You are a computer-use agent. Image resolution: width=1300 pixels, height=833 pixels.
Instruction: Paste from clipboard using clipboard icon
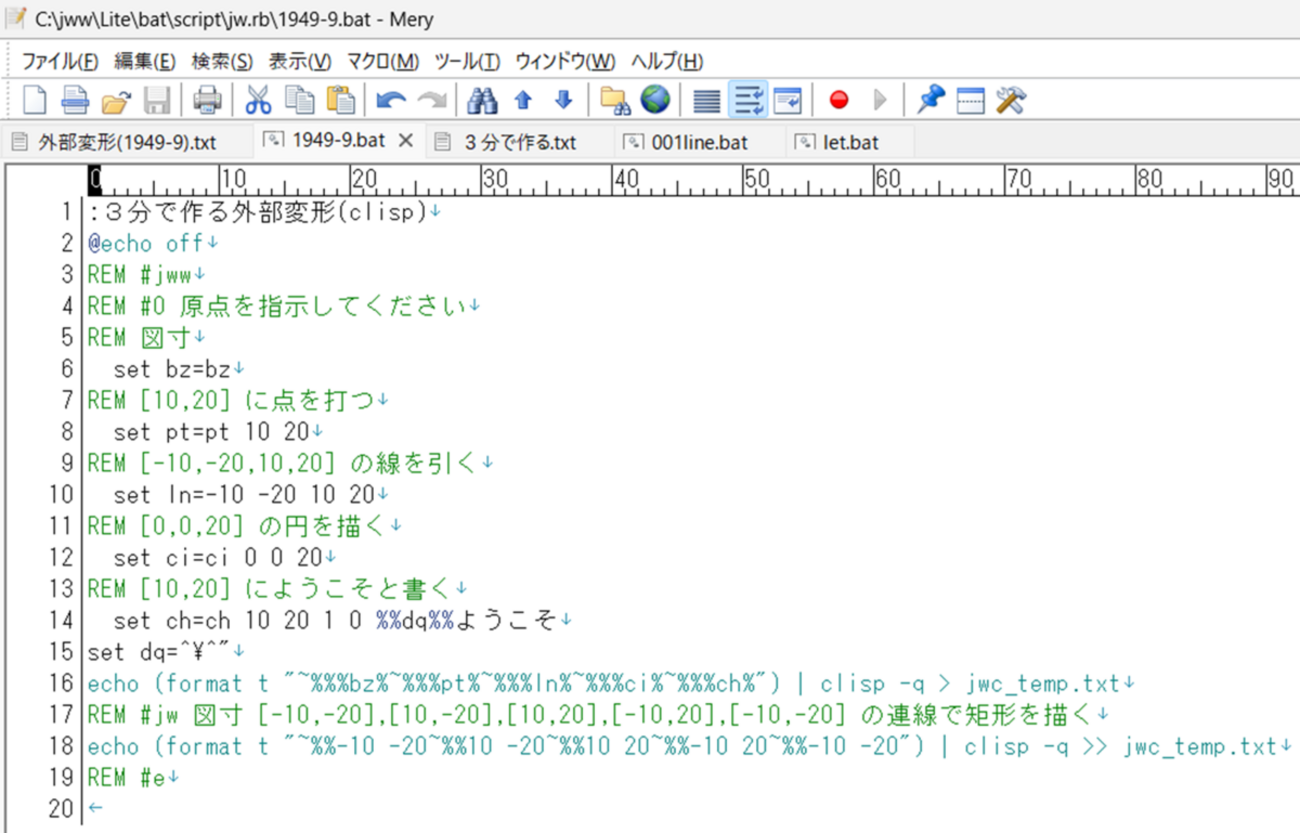coord(341,100)
